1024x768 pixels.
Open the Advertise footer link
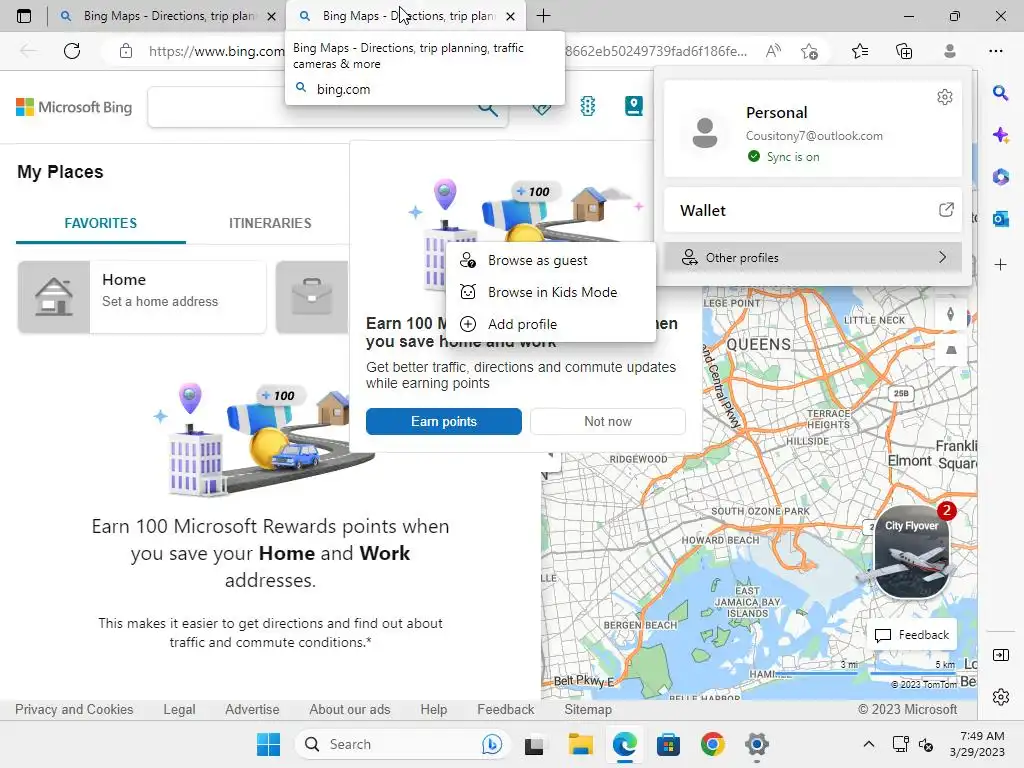pyautogui.click(x=252, y=709)
